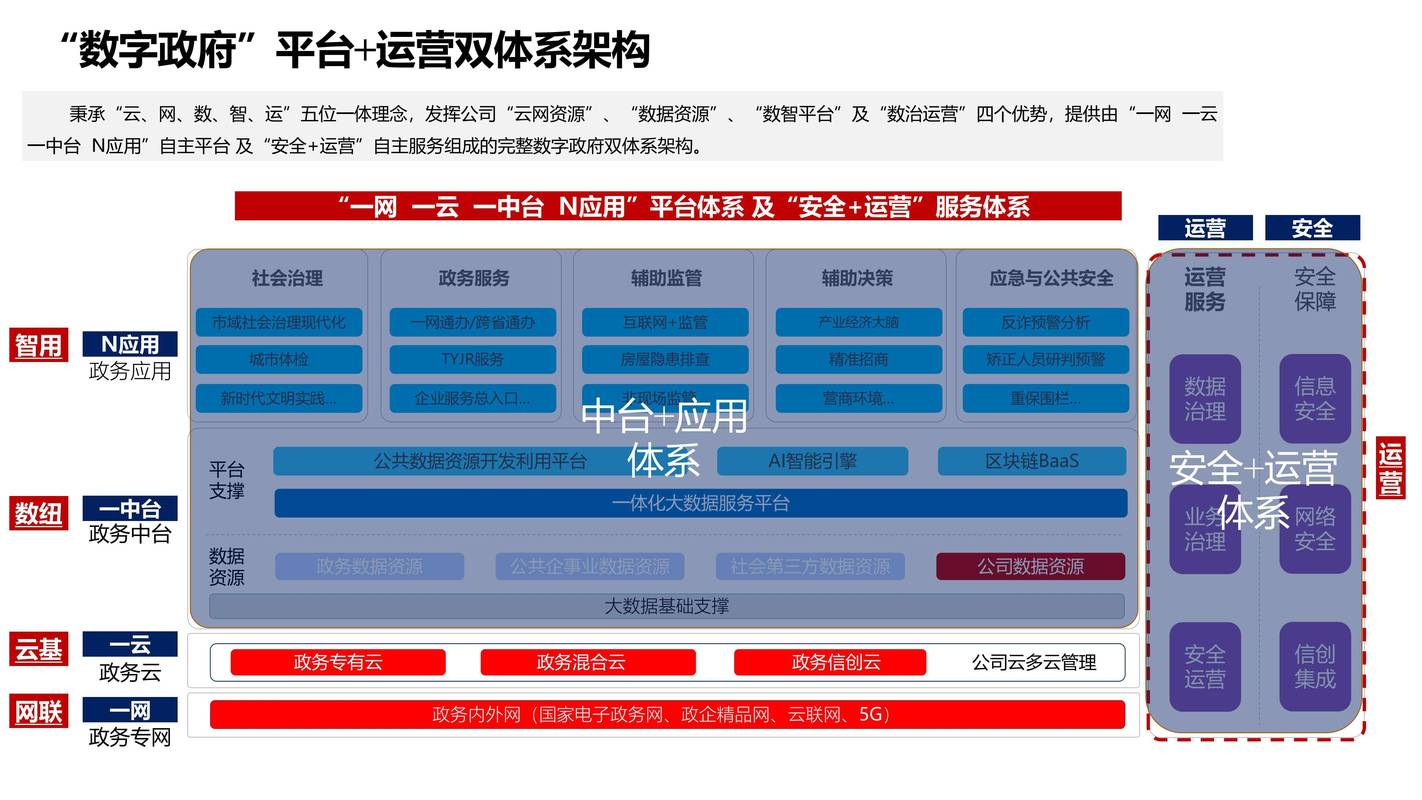
Task: Click the 反诈预警分析 item
Action: 1045,322
